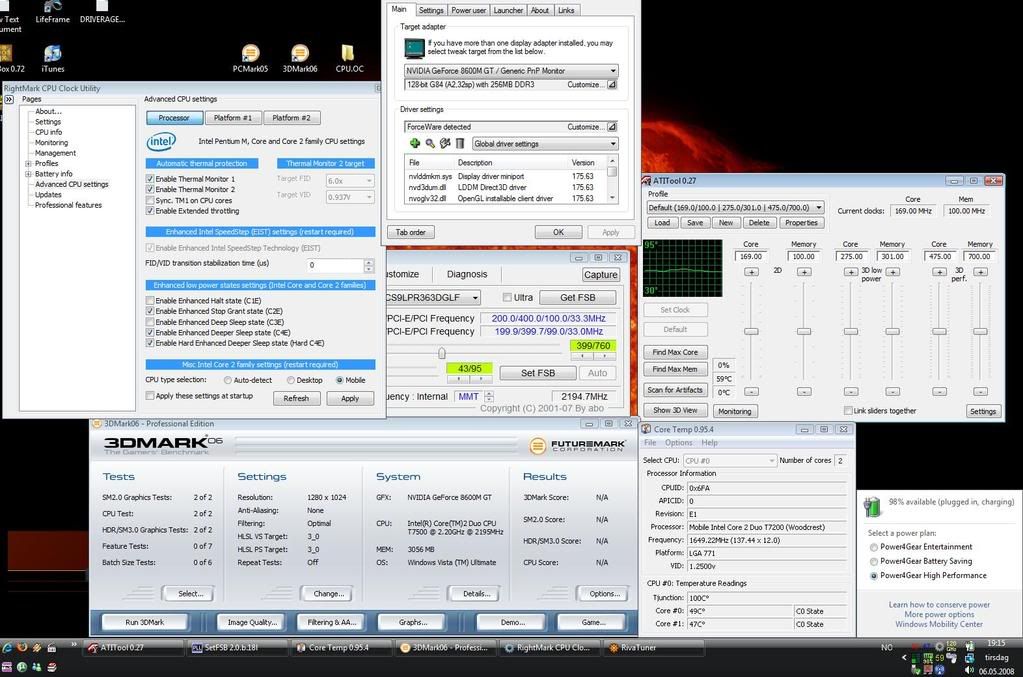The height and width of the screenshot is (677, 1023).
Task: Expand the Battery info tree node
Action: pyautogui.click(x=28, y=174)
